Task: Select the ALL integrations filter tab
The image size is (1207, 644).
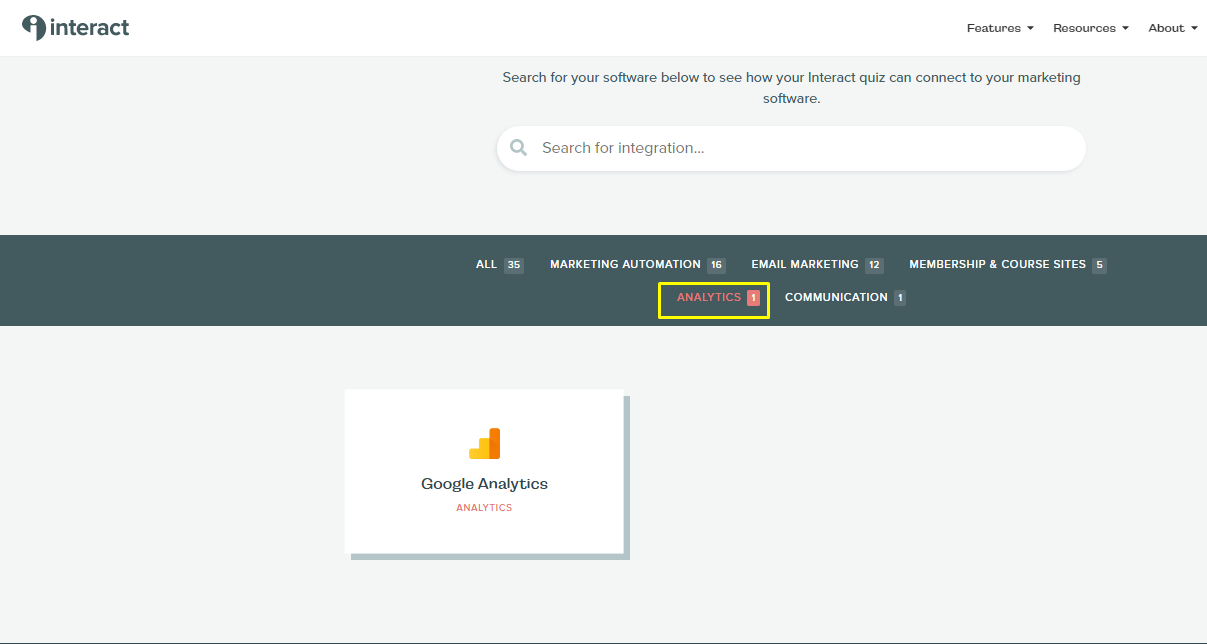Action: pyautogui.click(x=486, y=264)
